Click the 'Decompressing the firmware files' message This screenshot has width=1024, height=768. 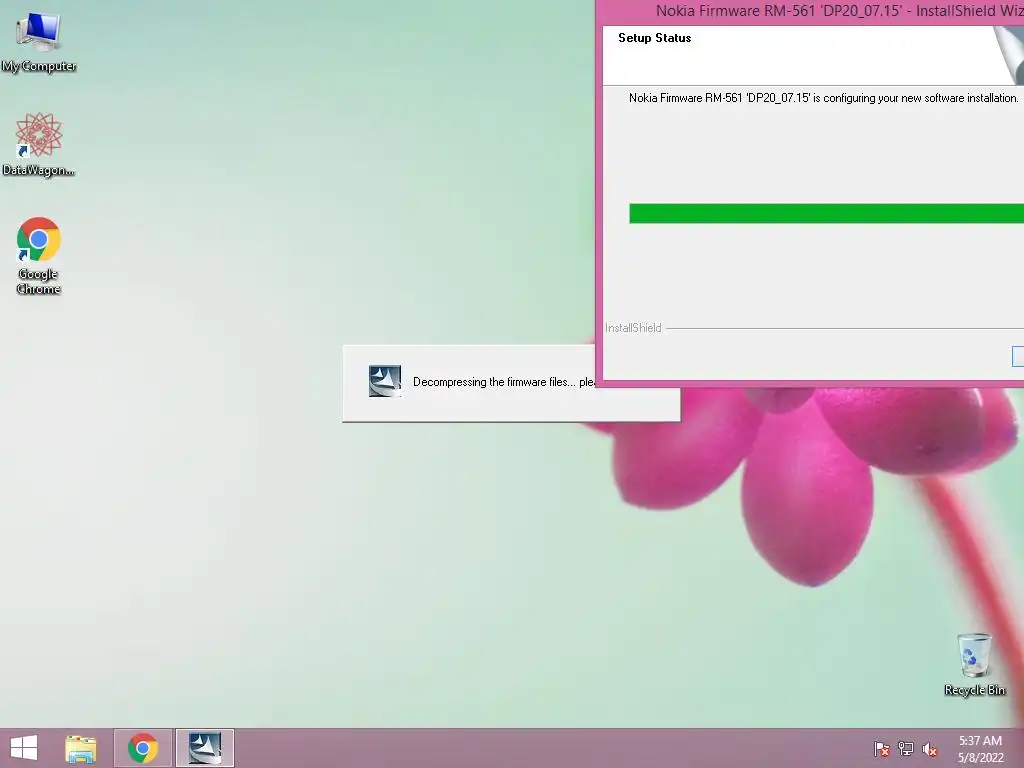(x=504, y=382)
